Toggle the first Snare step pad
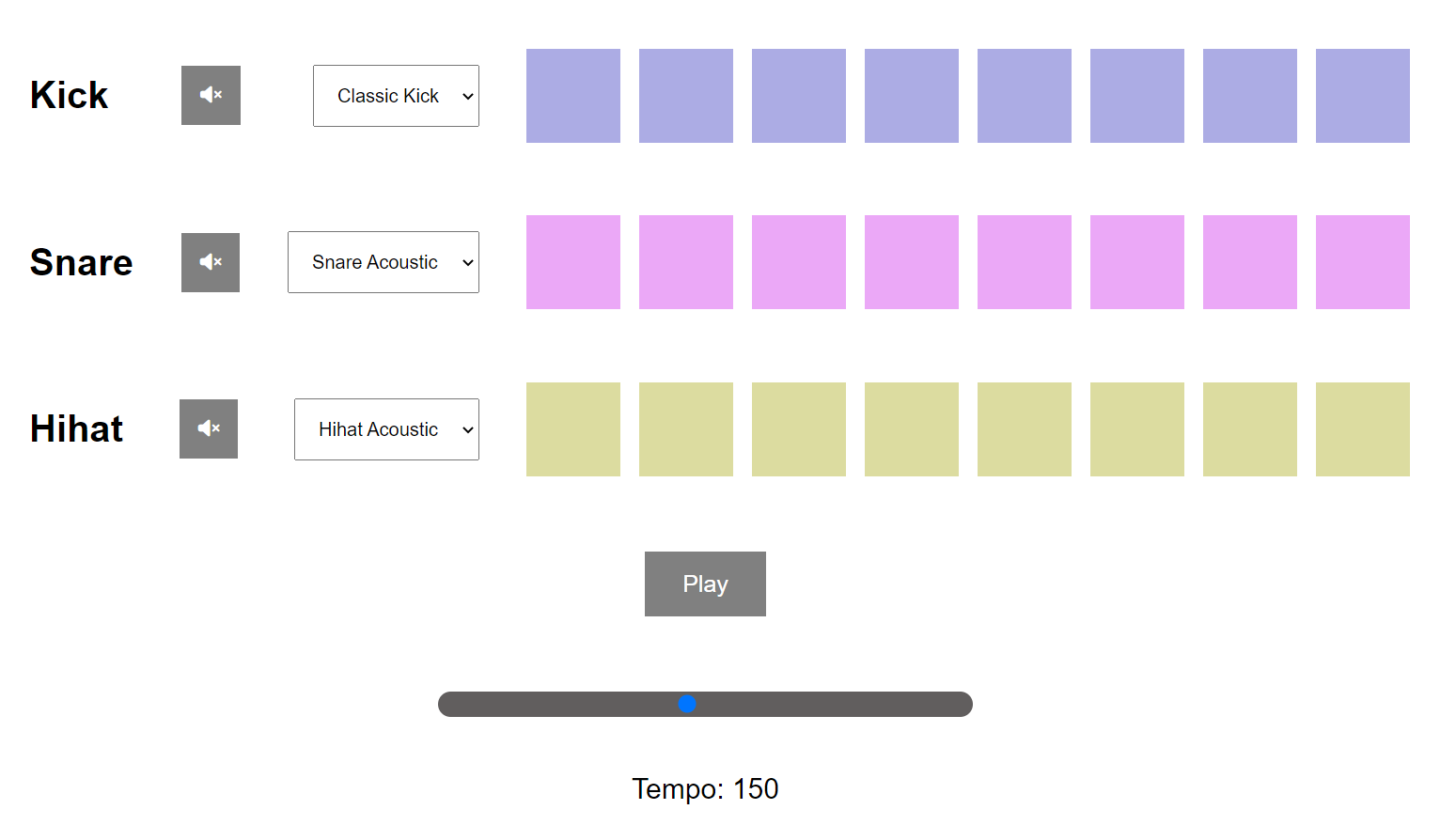The image size is (1456, 825). pos(572,262)
